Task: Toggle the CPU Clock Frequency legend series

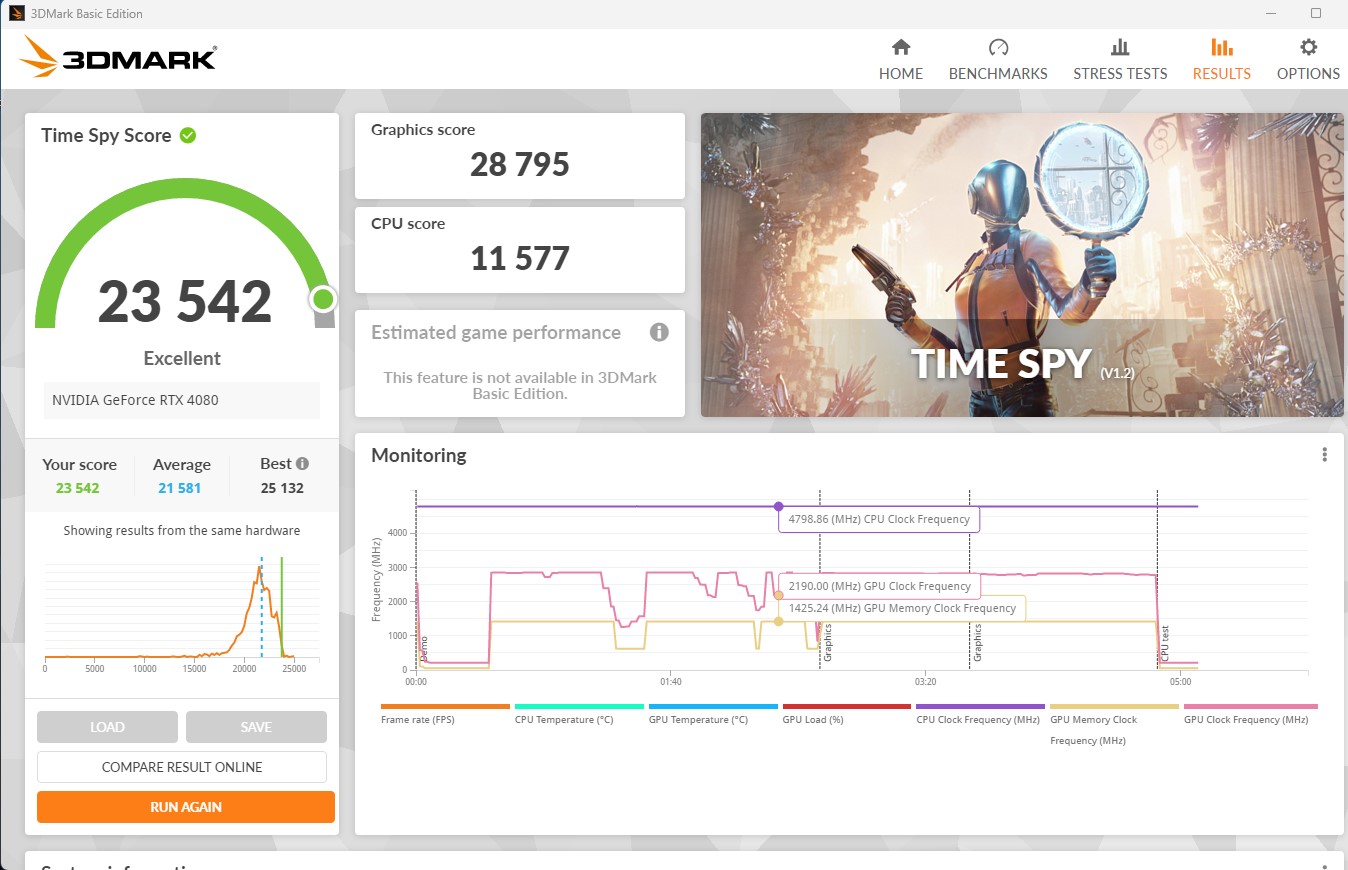Action: coord(981,713)
